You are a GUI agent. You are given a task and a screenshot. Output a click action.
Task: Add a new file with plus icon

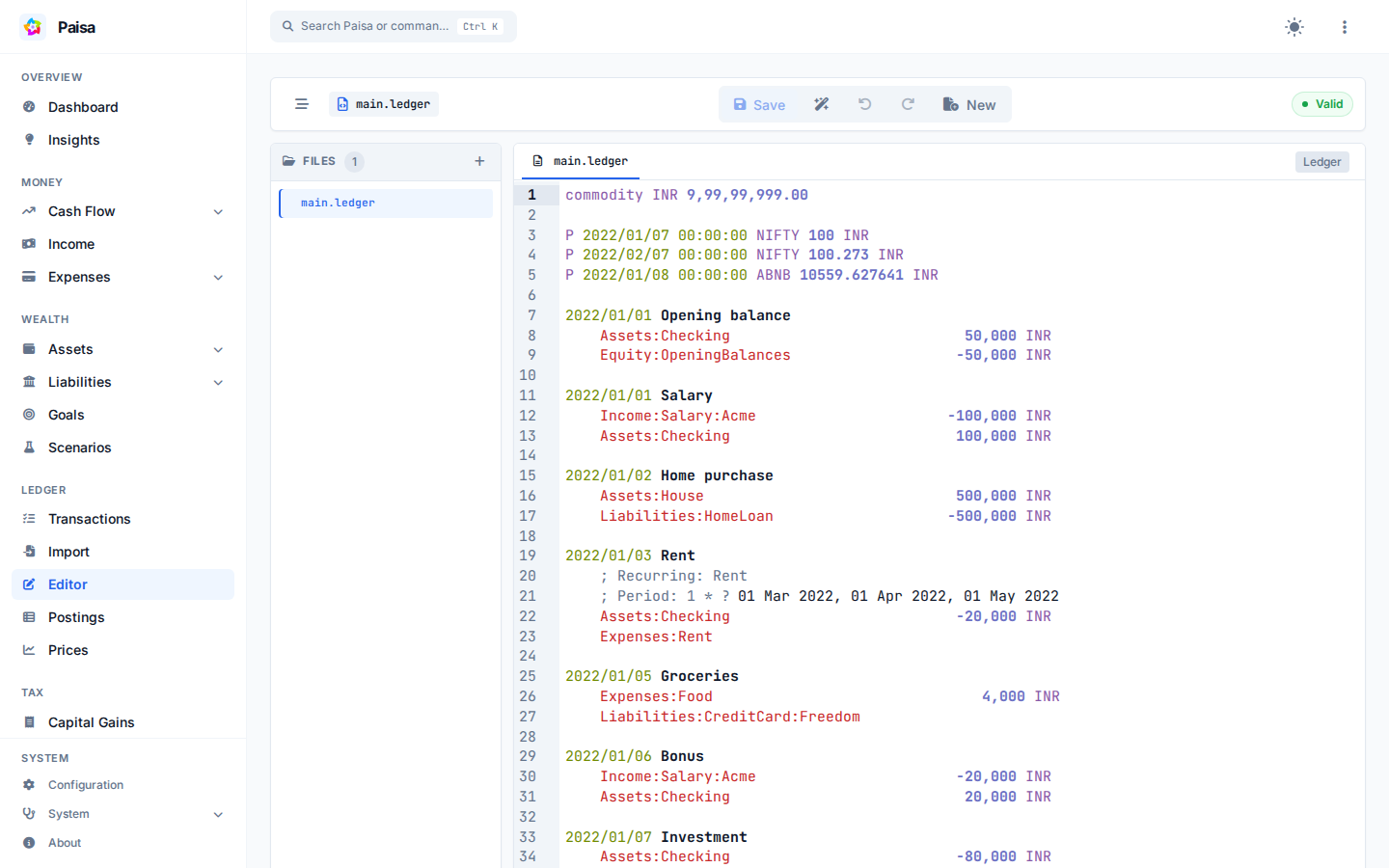click(x=479, y=161)
